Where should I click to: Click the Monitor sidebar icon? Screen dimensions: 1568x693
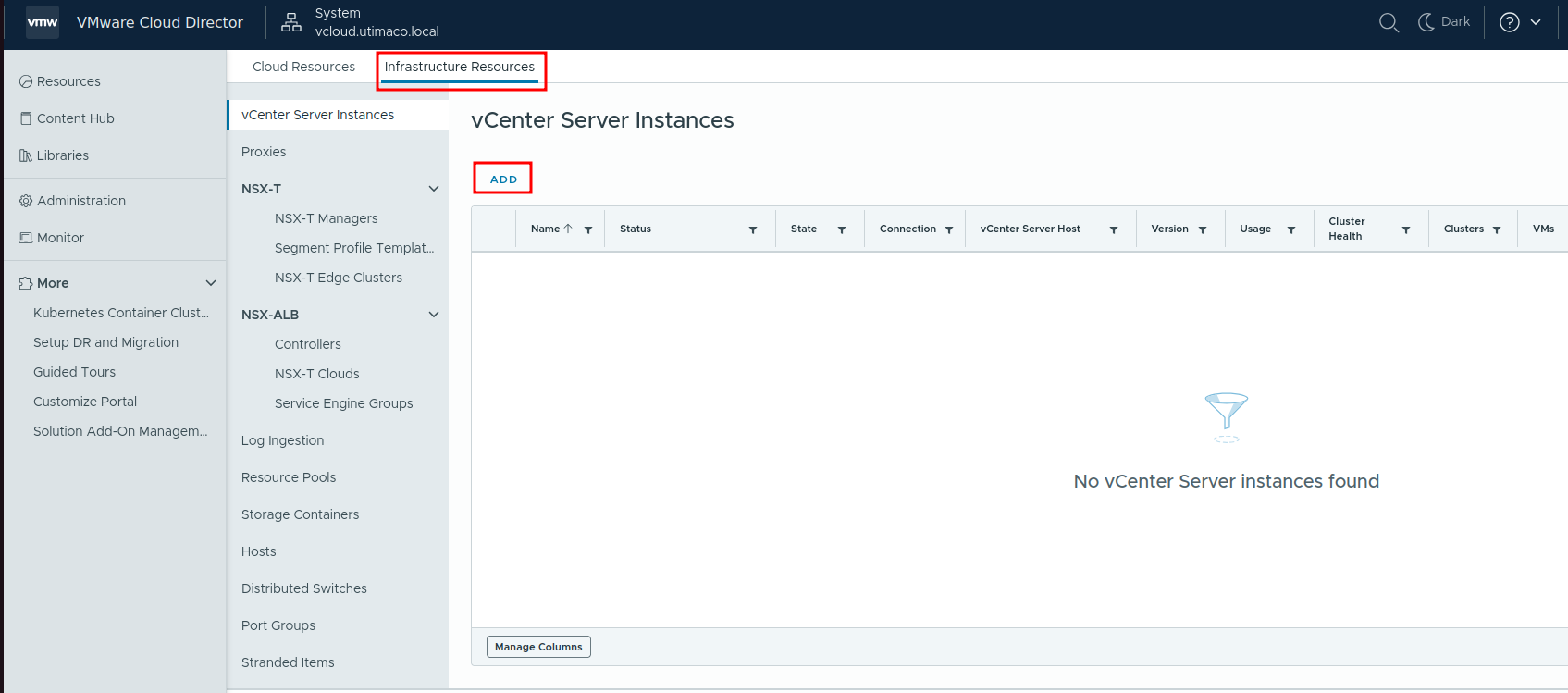pyautogui.click(x=26, y=238)
